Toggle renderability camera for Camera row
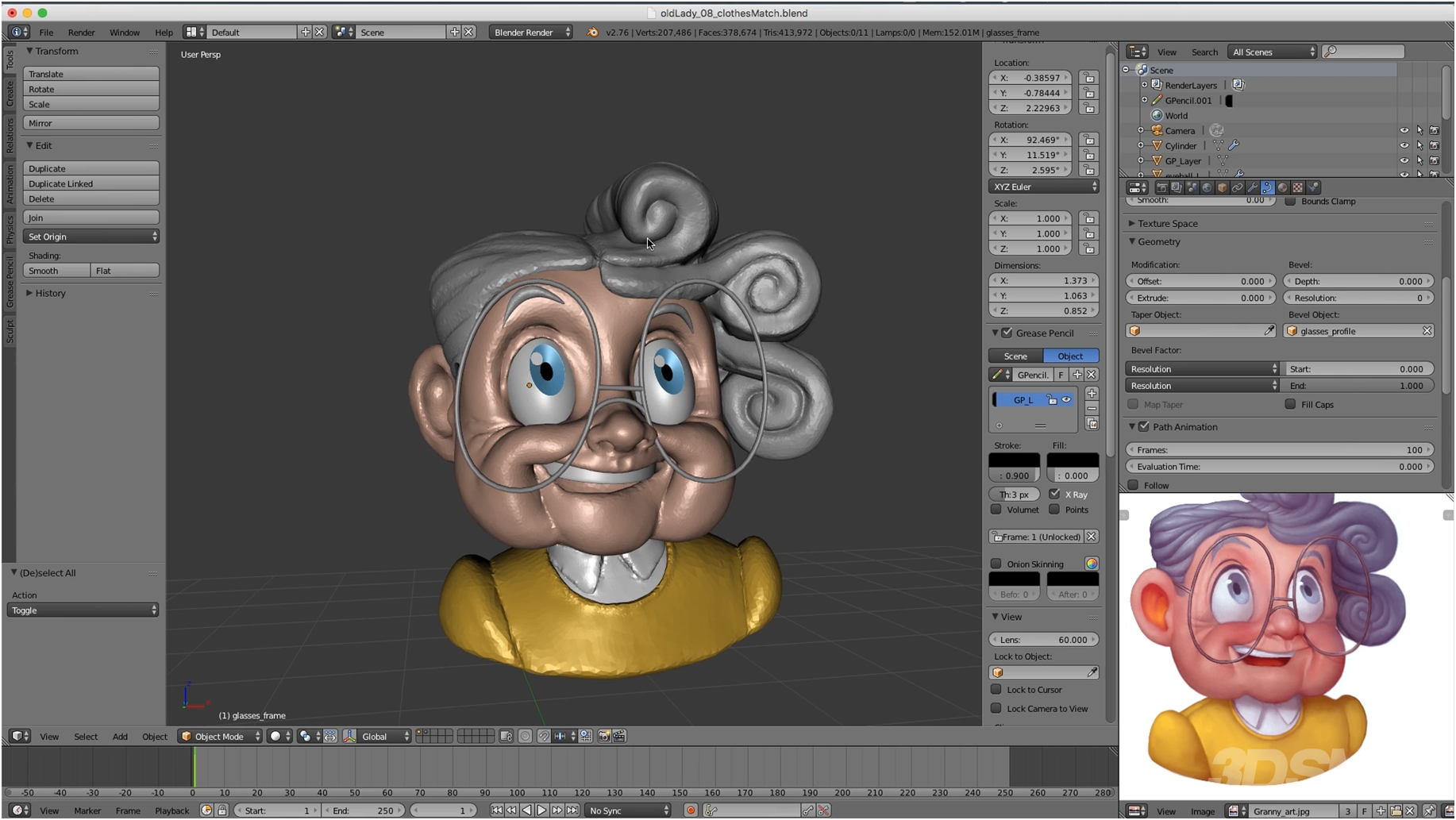Image resolution: width=1456 pixels, height=820 pixels. 1435,131
